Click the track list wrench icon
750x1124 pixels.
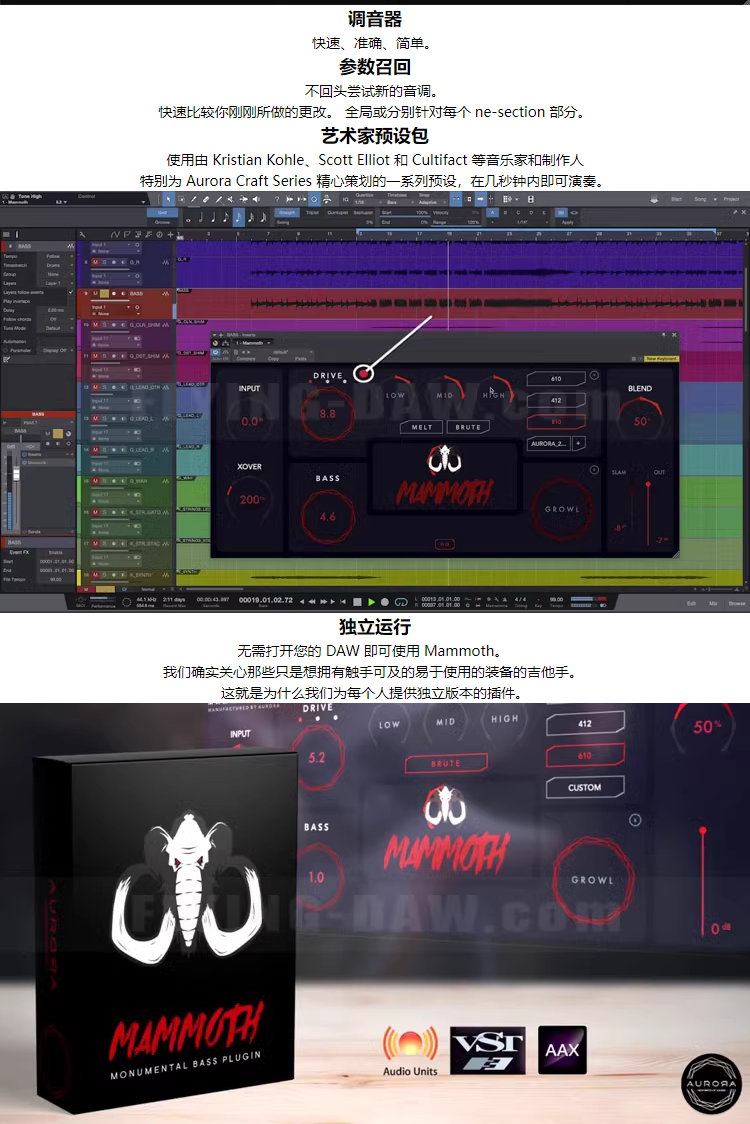82,234
